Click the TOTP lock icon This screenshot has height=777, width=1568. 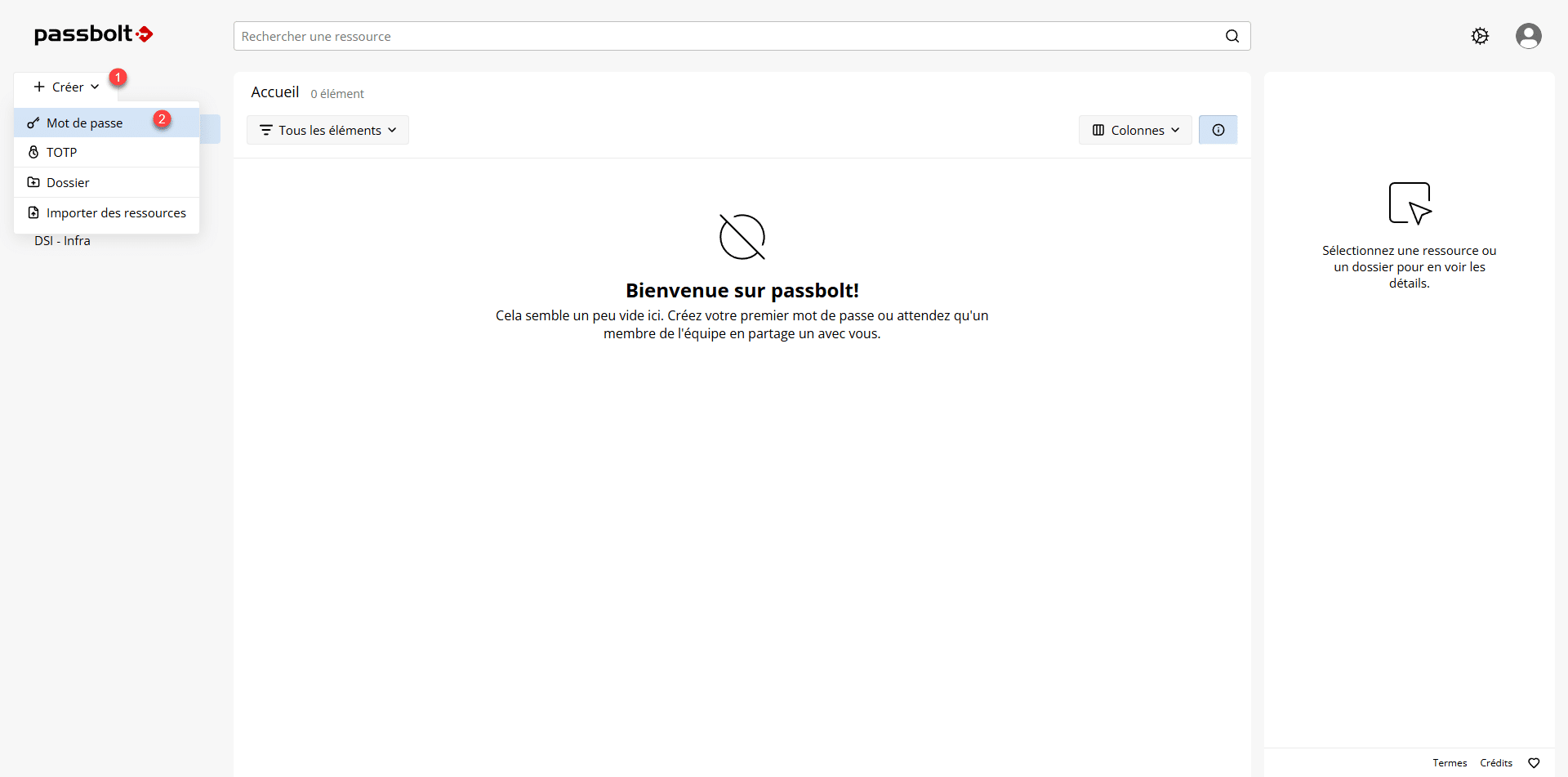[33, 153]
